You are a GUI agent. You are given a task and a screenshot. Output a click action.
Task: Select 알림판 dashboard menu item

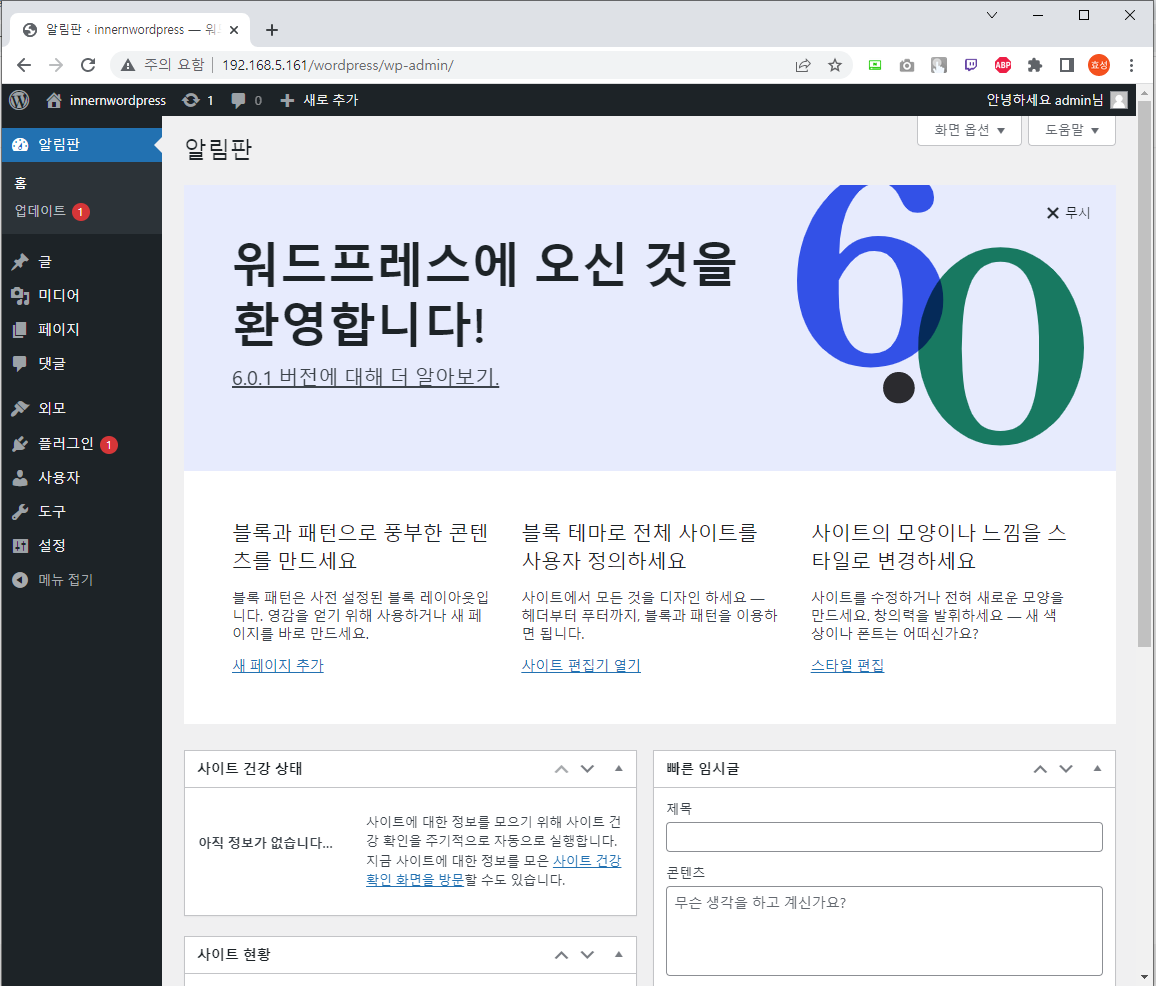[81, 145]
